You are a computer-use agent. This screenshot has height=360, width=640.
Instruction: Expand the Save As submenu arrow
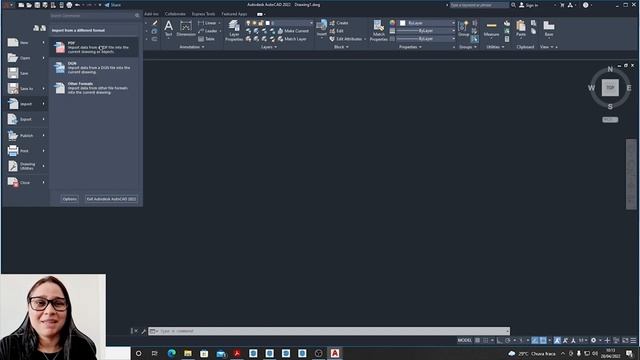click(x=43, y=88)
